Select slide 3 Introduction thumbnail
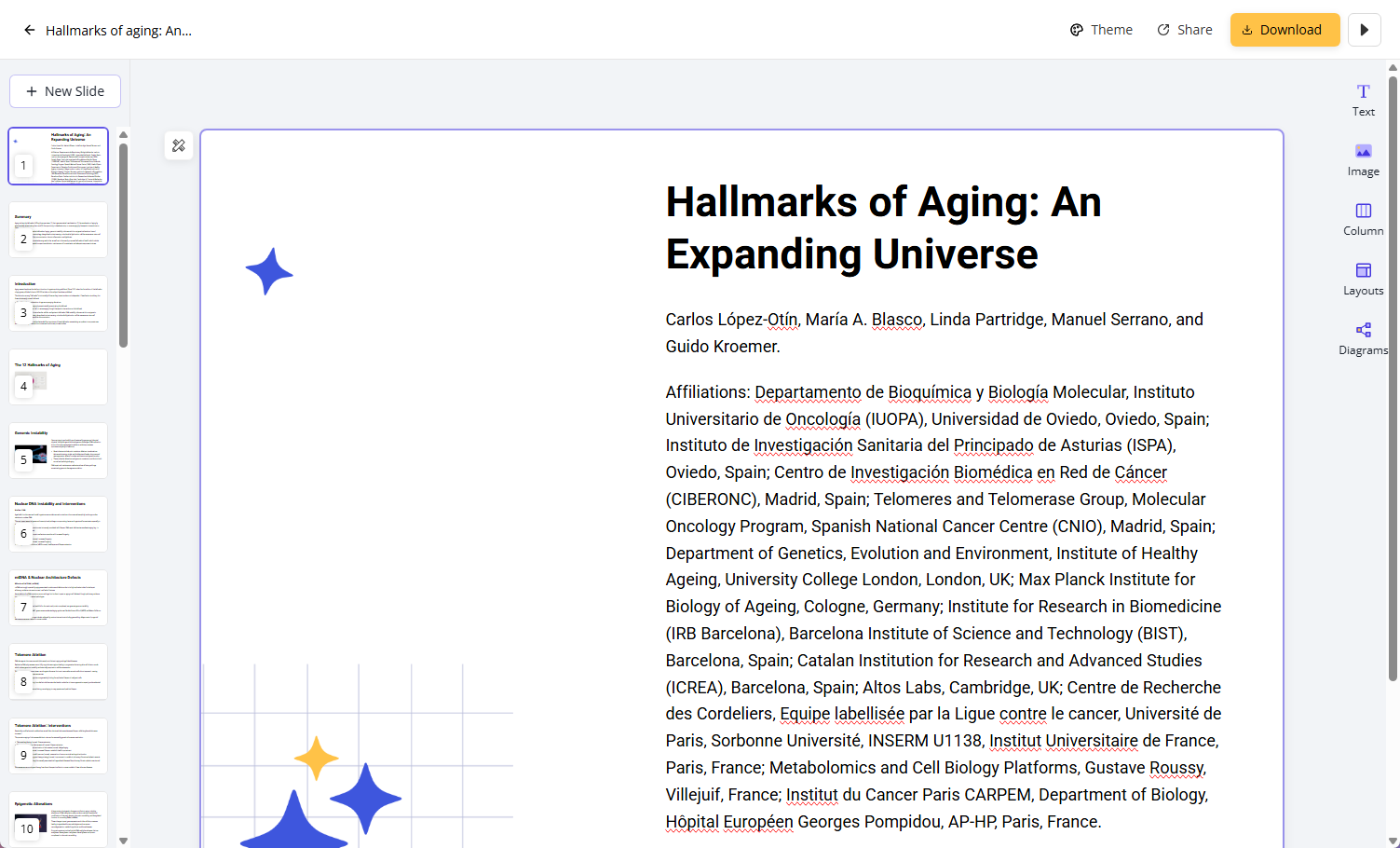This screenshot has height=848, width=1400. click(59, 303)
